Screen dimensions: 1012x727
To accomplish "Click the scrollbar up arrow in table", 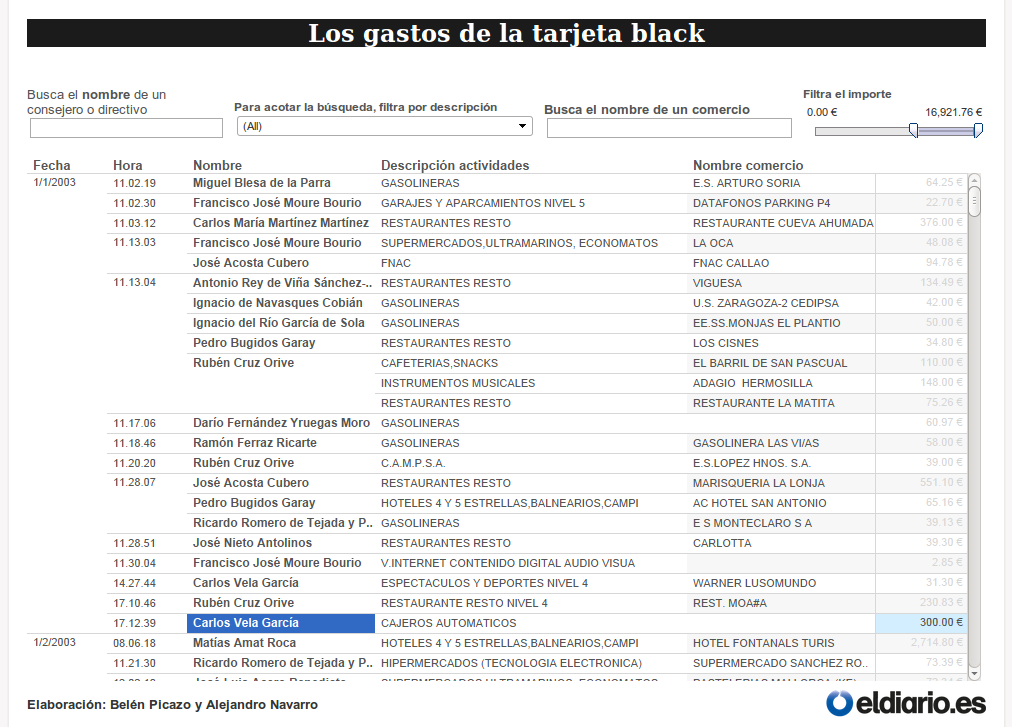I will point(974,181).
